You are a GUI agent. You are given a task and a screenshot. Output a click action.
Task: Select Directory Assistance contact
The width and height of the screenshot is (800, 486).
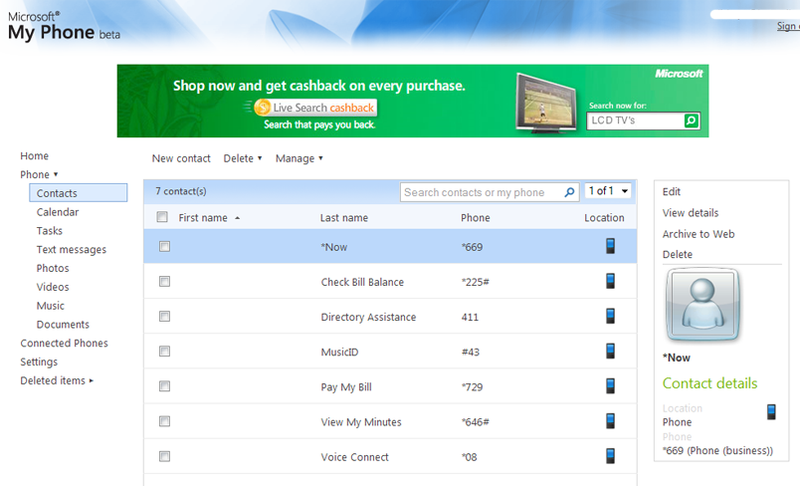pyautogui.click(x=368, y=317)
